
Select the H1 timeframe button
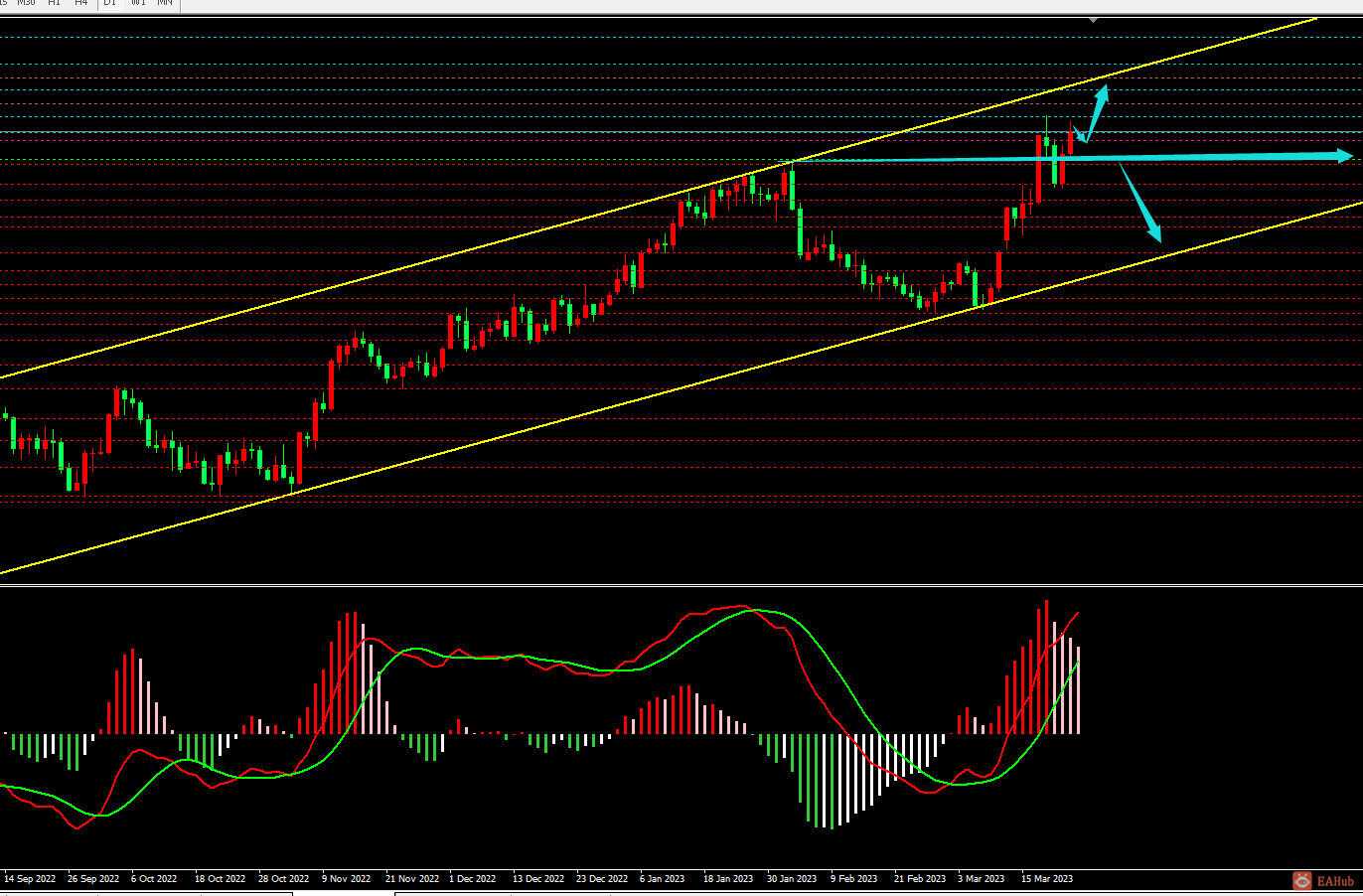[x=54, y=3]
